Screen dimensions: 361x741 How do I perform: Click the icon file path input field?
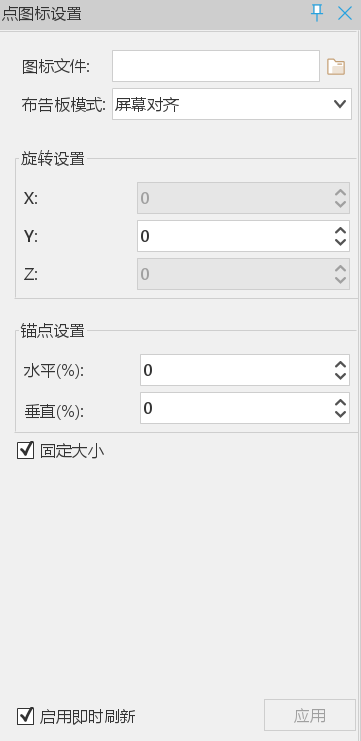click(x=216, y=66)
